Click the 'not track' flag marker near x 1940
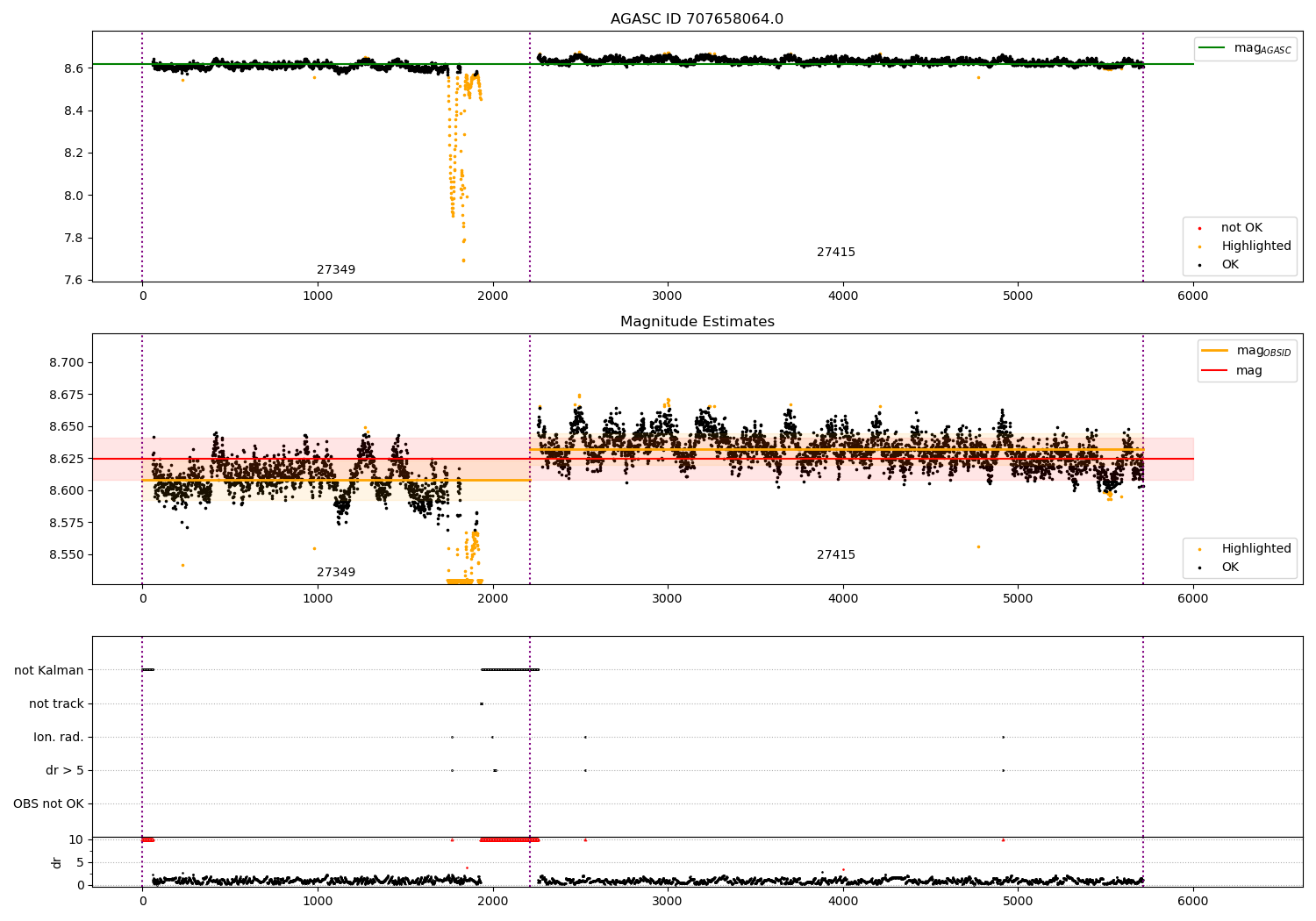This screenshot has width=1316, height=921. [482, 703]
